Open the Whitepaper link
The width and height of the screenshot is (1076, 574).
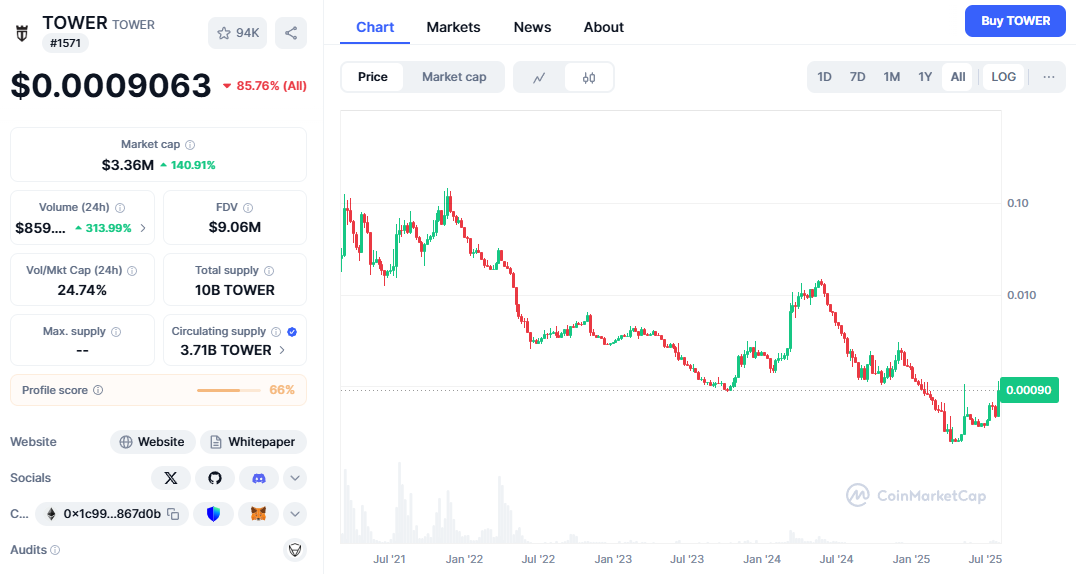(253, 442)
